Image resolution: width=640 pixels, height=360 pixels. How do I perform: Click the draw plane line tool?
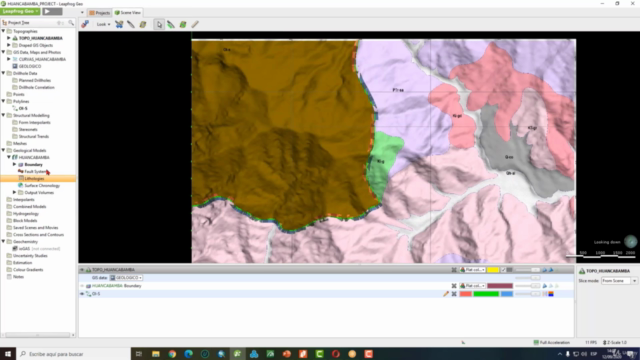(131, 24)
